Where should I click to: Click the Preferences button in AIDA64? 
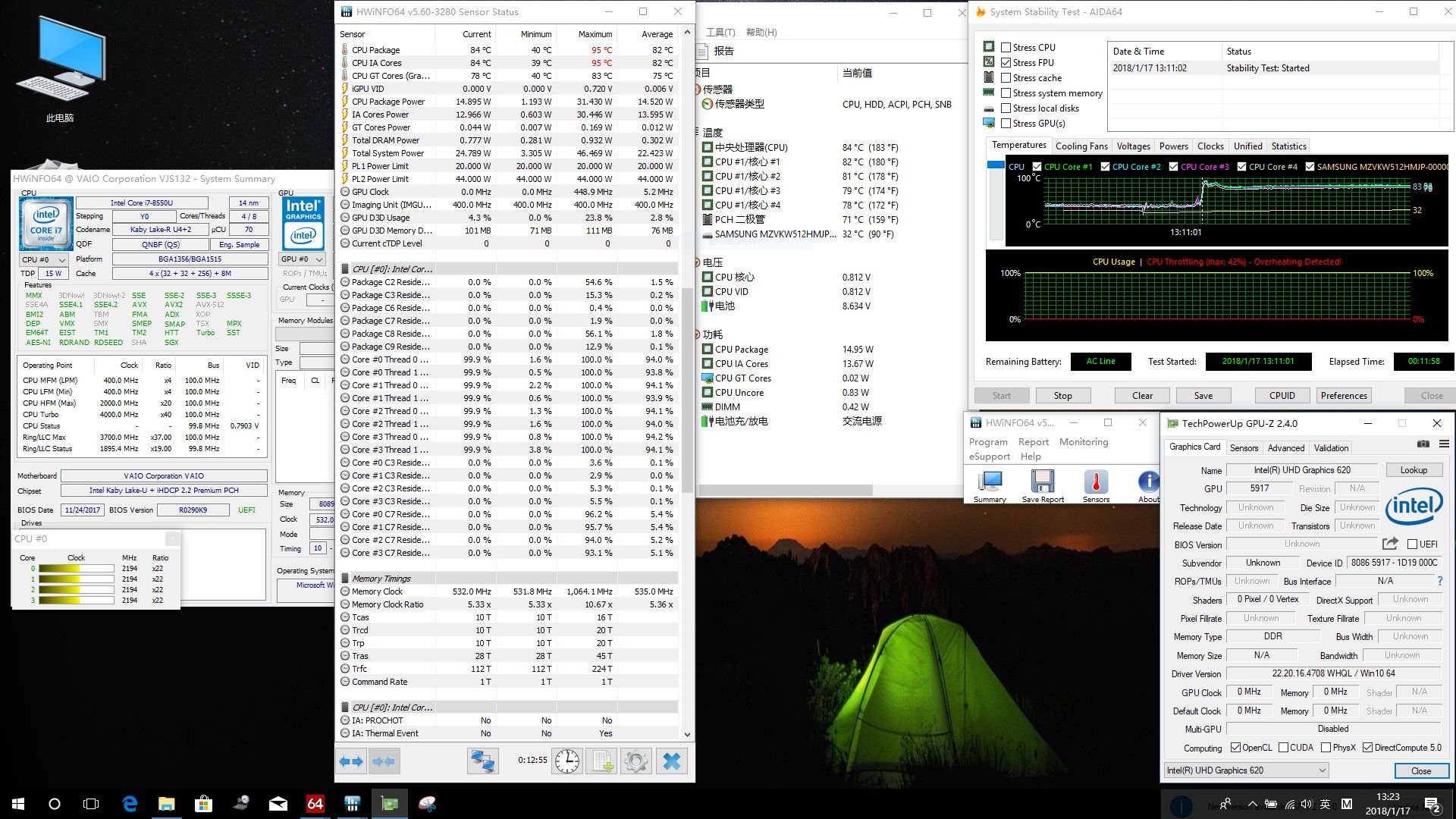(1344, 395)
